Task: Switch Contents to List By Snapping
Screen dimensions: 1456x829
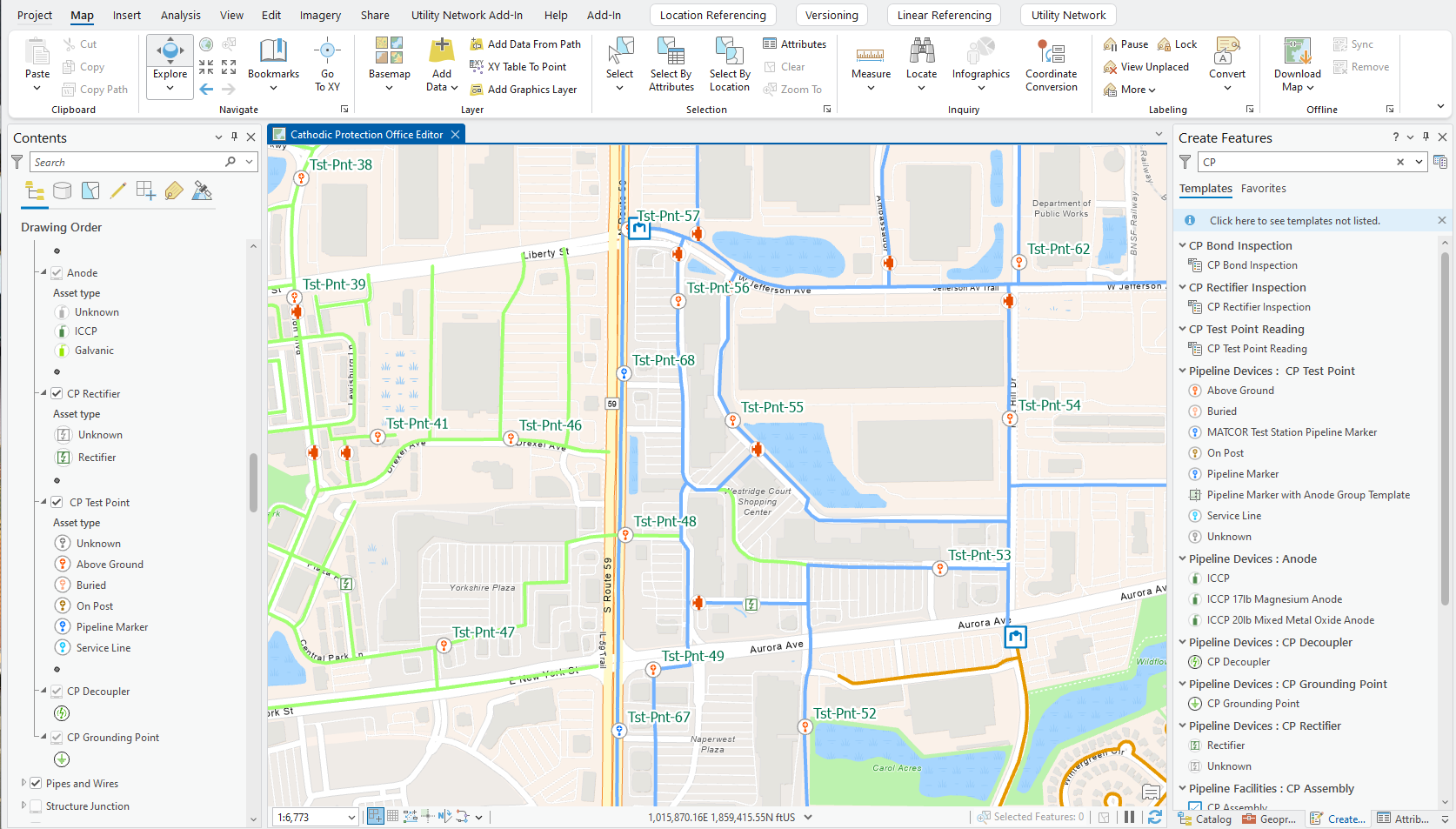Action: click(146, 191)
